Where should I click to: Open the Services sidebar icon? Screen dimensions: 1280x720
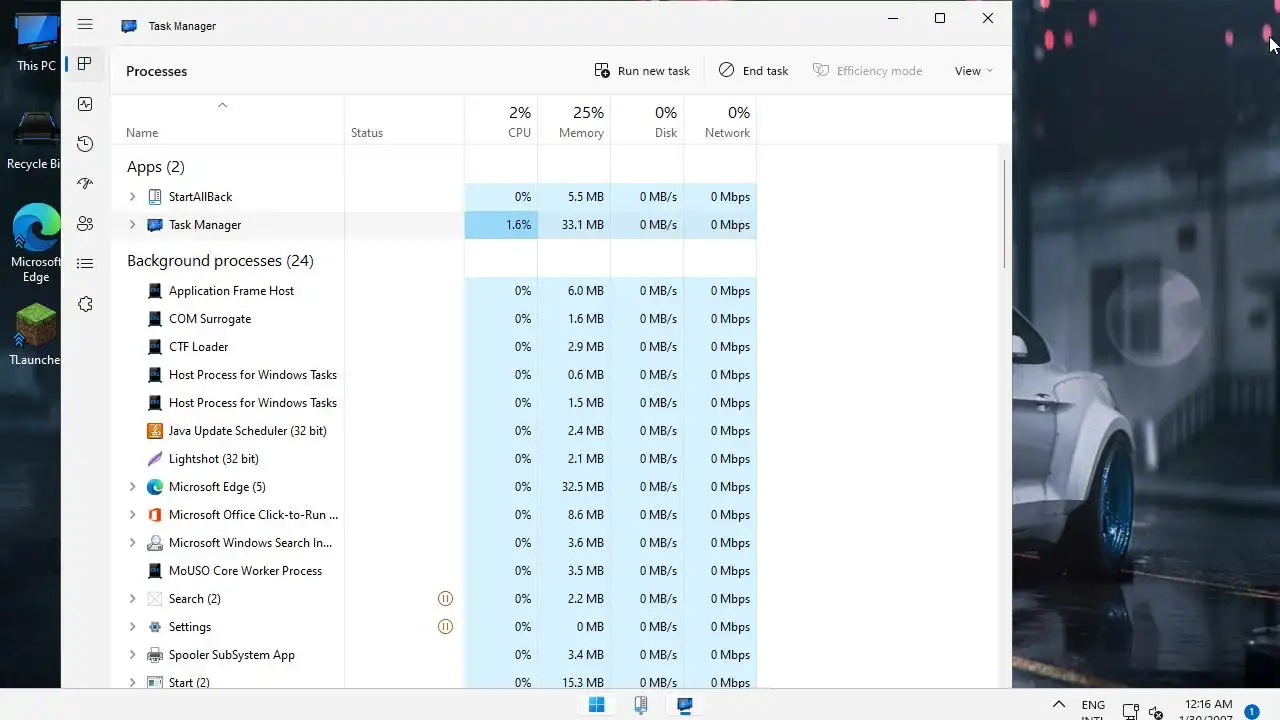85,304
